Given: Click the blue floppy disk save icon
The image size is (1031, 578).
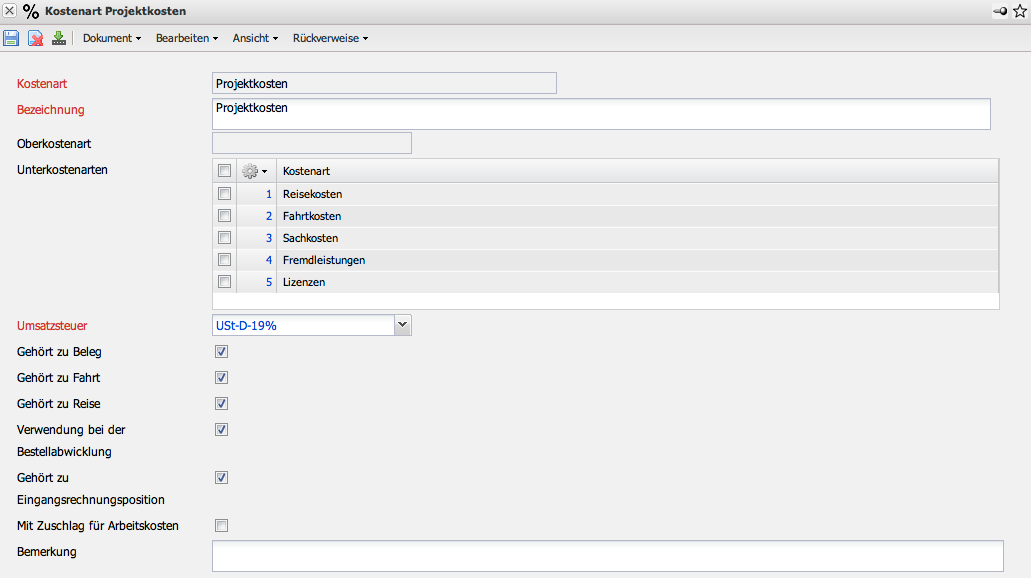Looking at the screenshot, I should (x=11, y=38).
